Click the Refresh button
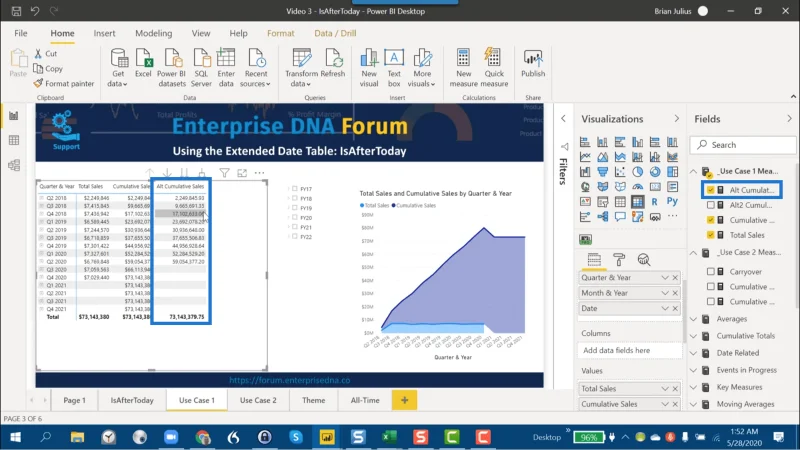Image resolution: width=800 pixels, height=450 pixels. pos(333,64)
